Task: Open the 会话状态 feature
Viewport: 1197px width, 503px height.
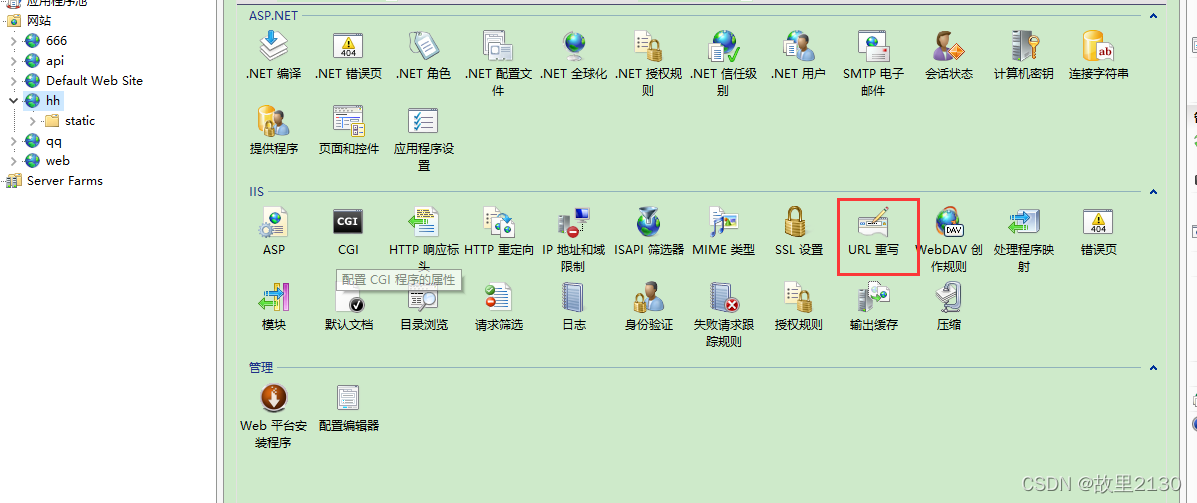Action: point(948,57)
